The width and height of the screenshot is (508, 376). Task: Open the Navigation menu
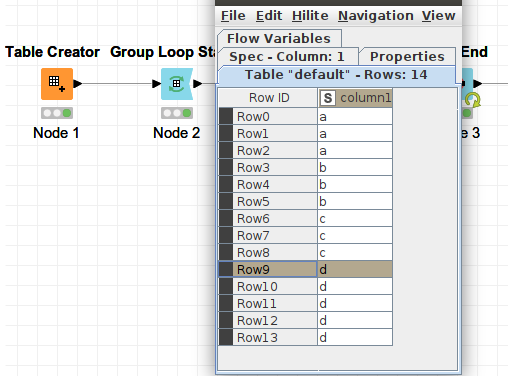376,16
